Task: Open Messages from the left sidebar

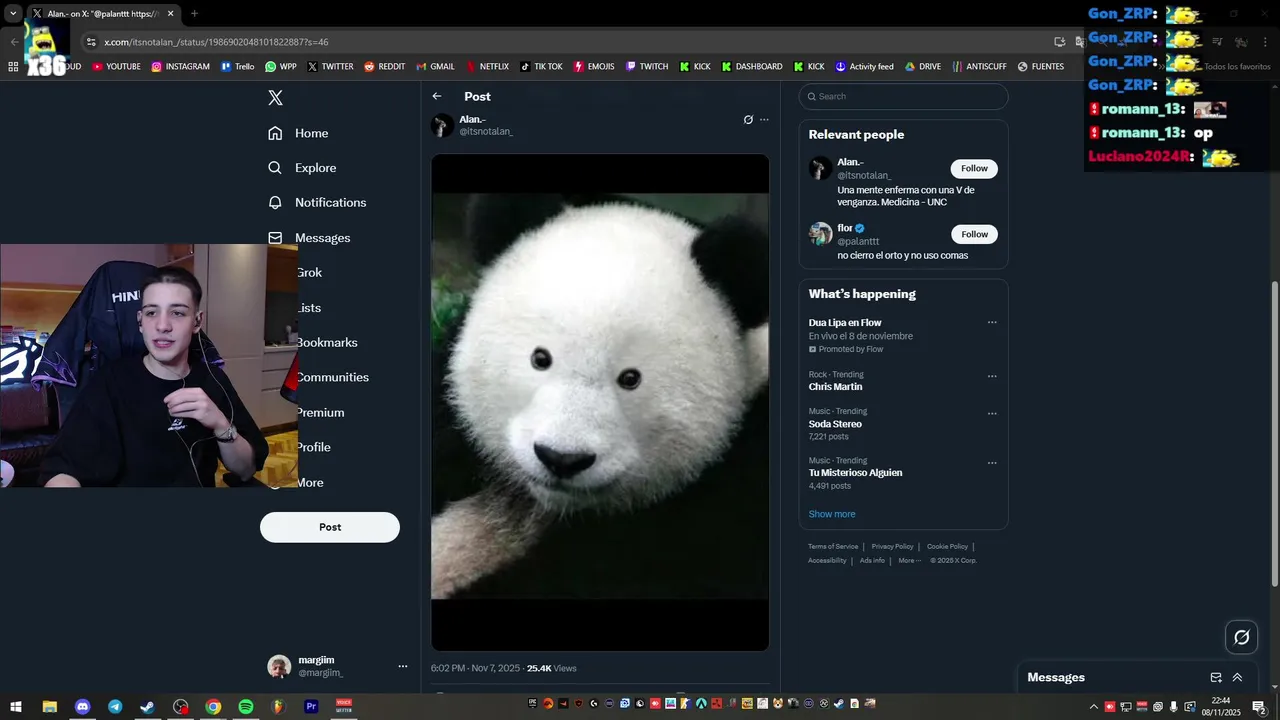Action: point(309,238)
